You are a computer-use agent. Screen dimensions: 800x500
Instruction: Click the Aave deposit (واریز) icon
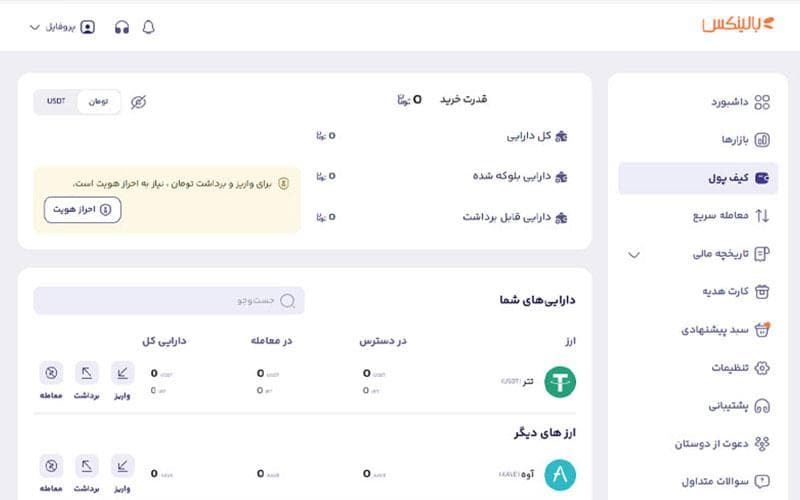coord(122,466)
